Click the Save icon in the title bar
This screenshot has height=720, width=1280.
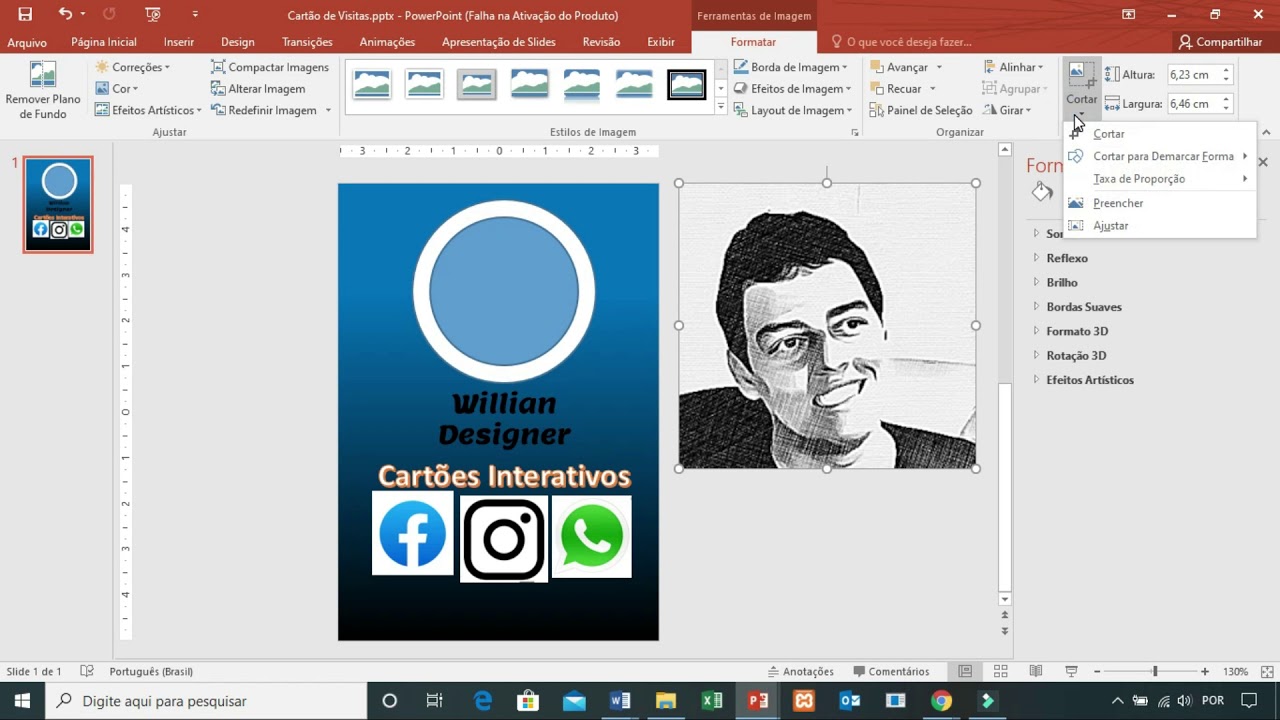coord(25,15)
